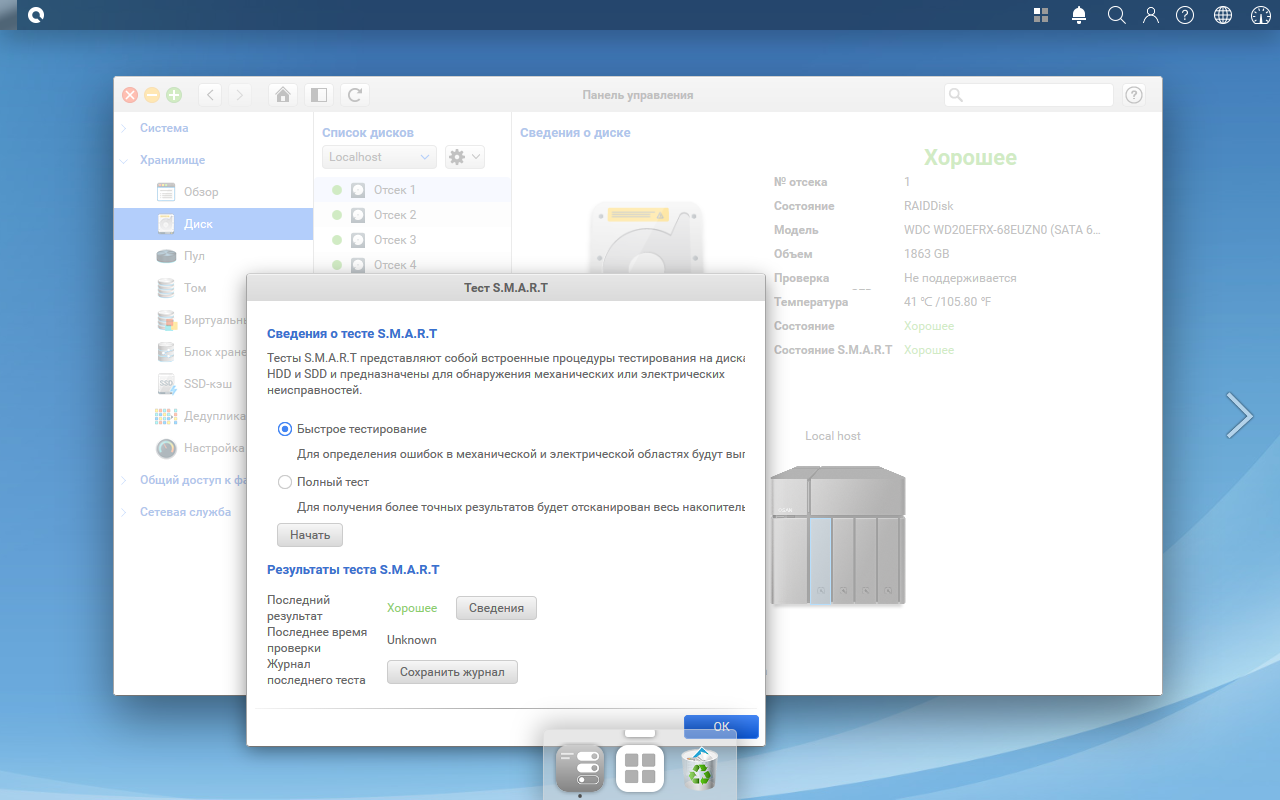
Task: Open the Localhost dropdown
Action: [379, 157]
